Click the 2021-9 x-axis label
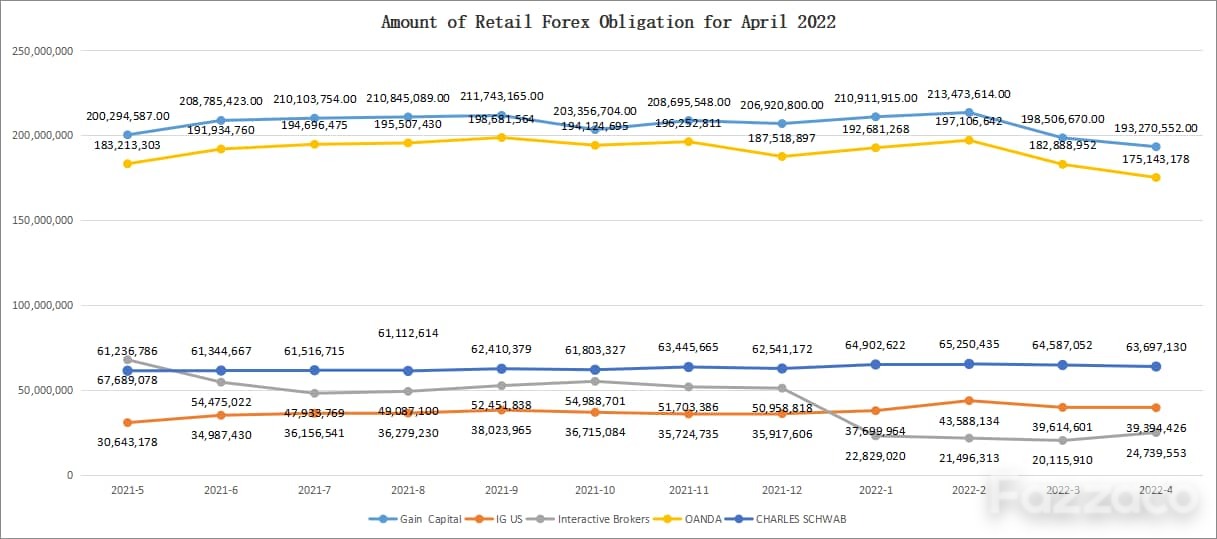The height and width of the screenshot is (539, 1217). click(501, 491)
